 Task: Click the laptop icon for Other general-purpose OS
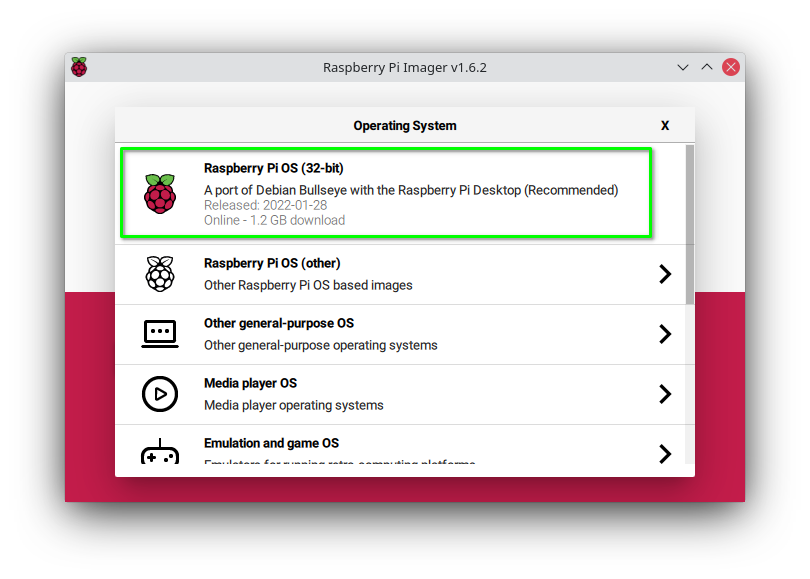(x=160, y=334)
